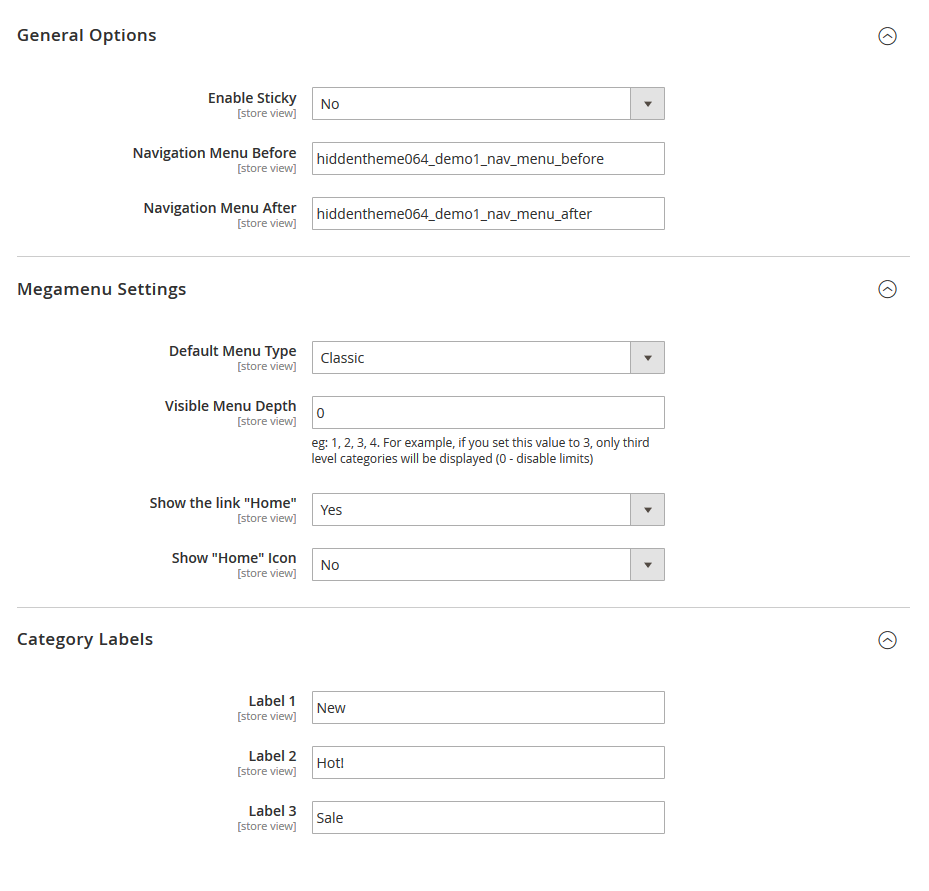Click the Navigation Menu After input field
Viewport: 929px width, 891px height.
pos(488,213)
